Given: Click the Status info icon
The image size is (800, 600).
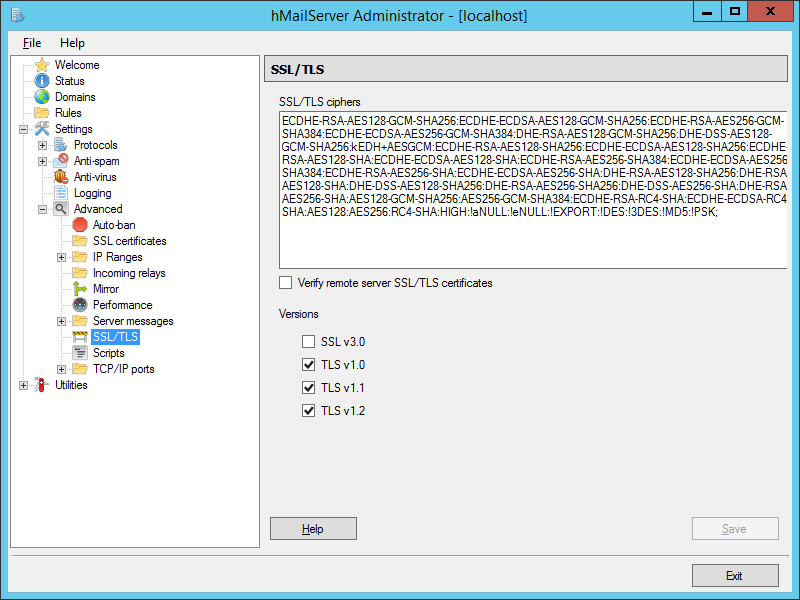Looking at the screenshot, I should click(42, 81).
